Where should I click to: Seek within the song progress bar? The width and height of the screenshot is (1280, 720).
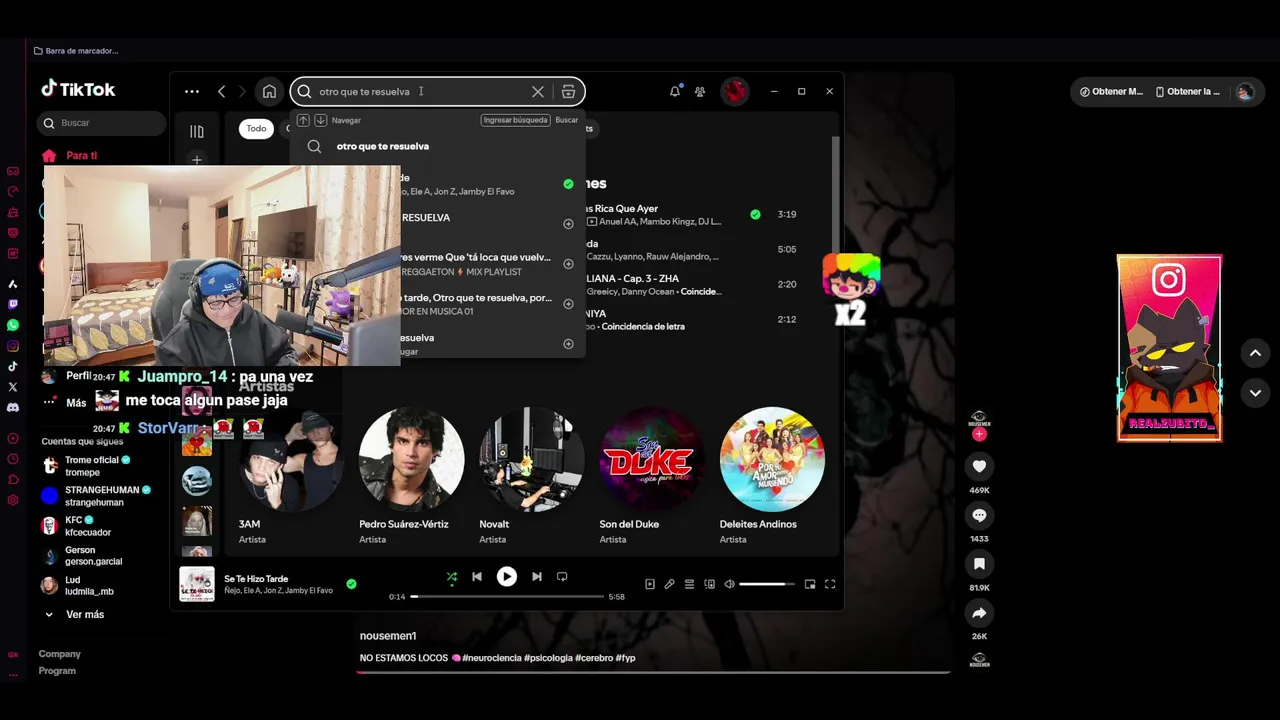click(507, 596)
